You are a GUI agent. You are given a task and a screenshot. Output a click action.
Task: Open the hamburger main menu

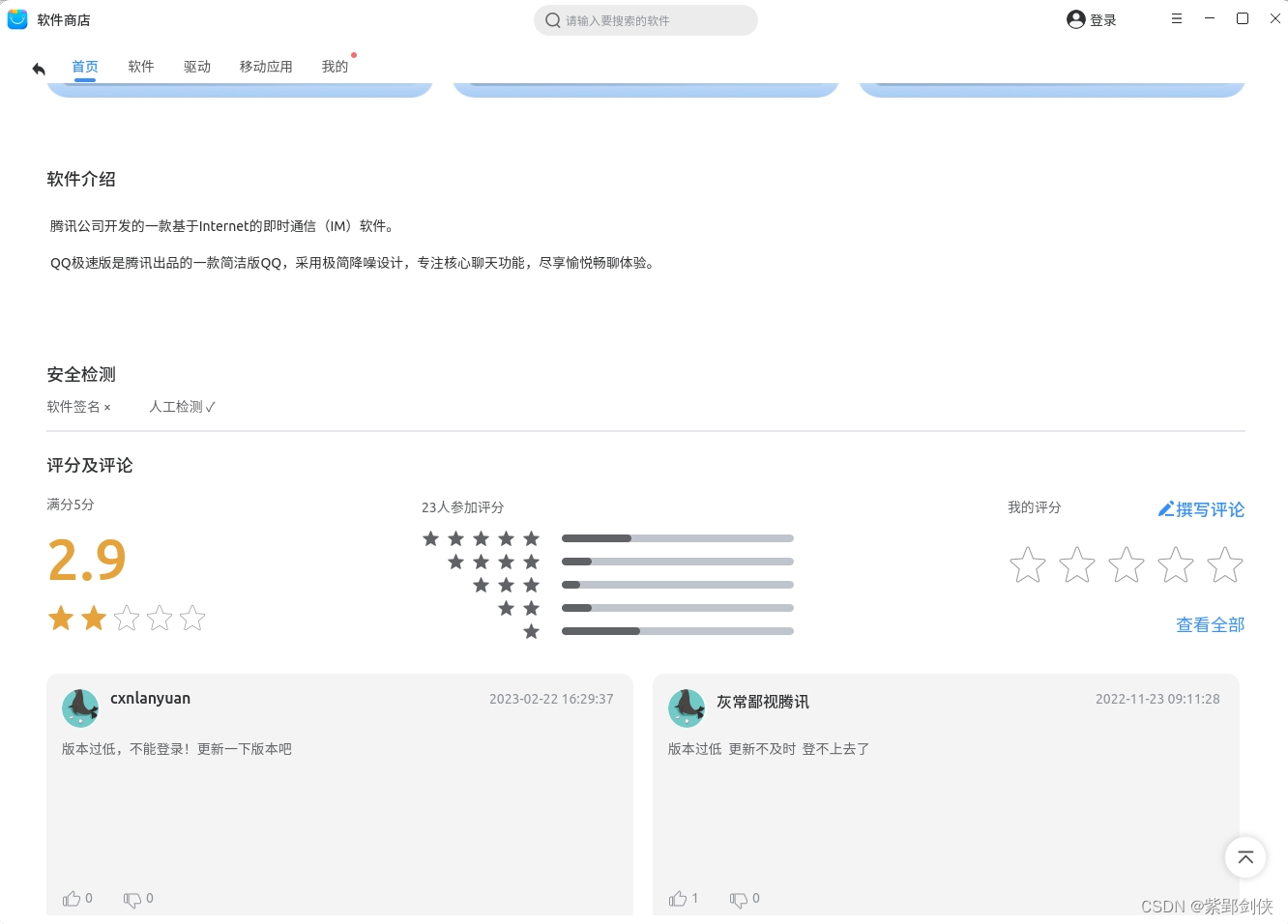coord(1177,18)
